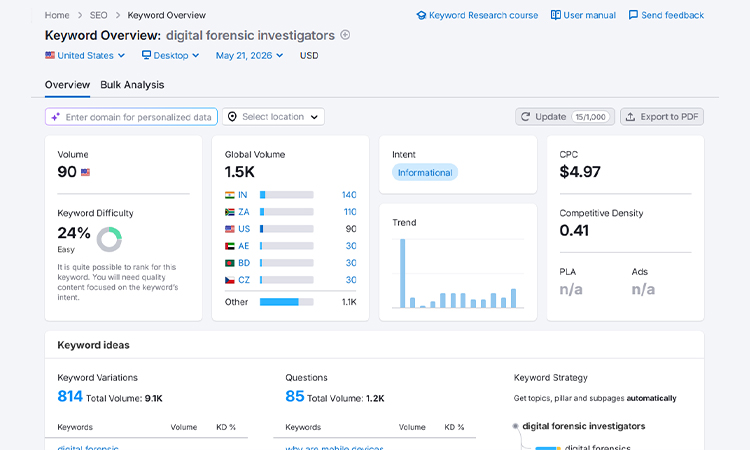Click the Volume column header under Keyword Variations
Viewport: 750px width, 450px height.
(x=184, y=427)
